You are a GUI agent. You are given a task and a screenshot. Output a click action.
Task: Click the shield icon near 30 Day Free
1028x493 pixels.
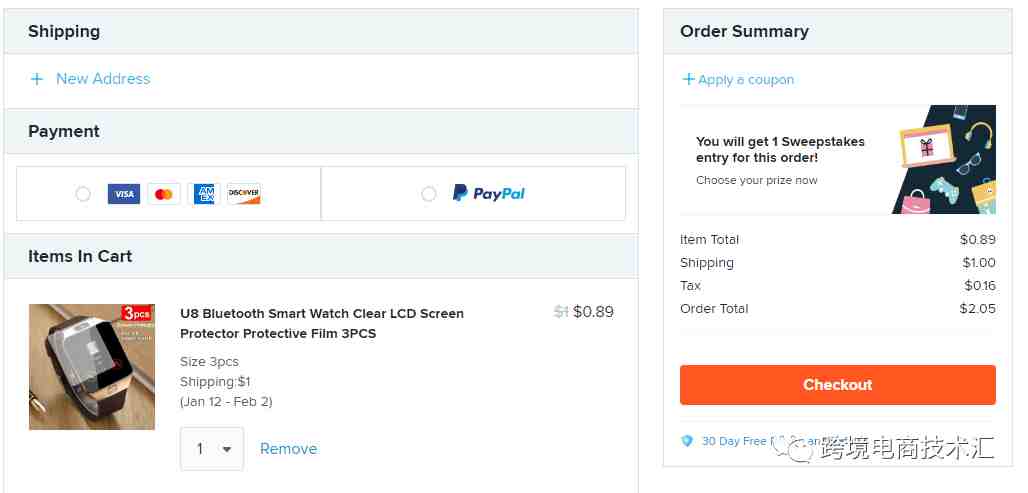tap(687, 441)
